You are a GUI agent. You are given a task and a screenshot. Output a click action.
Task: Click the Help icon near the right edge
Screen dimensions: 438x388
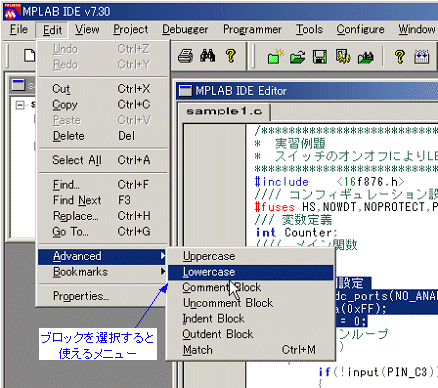(x=399, y=57)
